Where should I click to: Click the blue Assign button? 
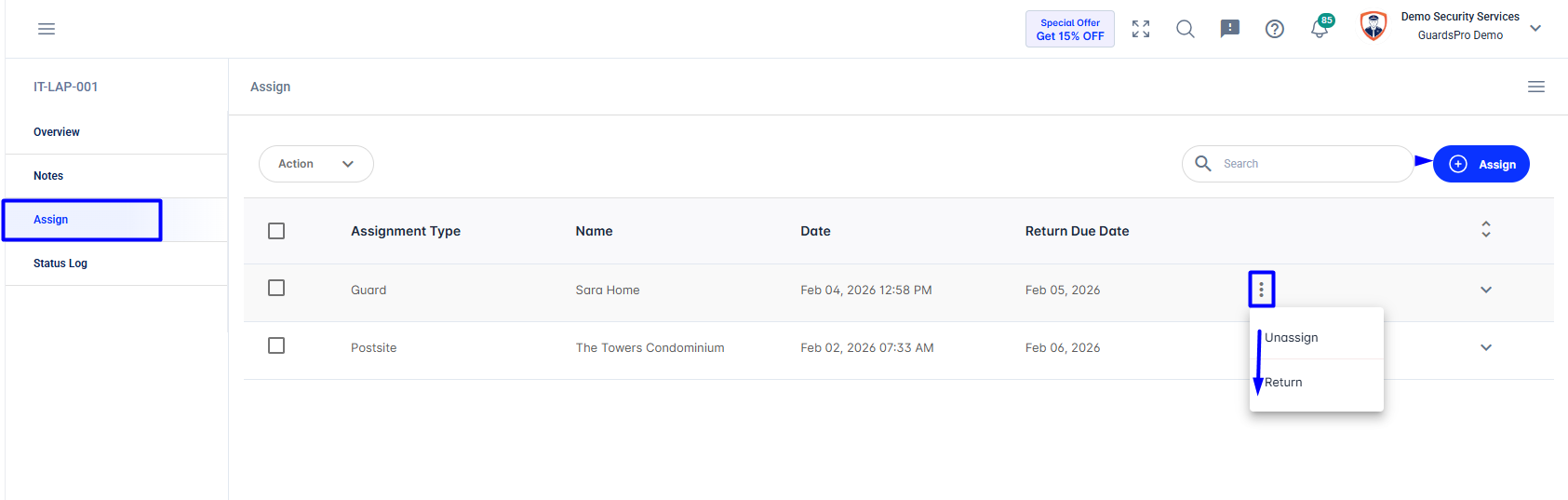(1481, 164)
